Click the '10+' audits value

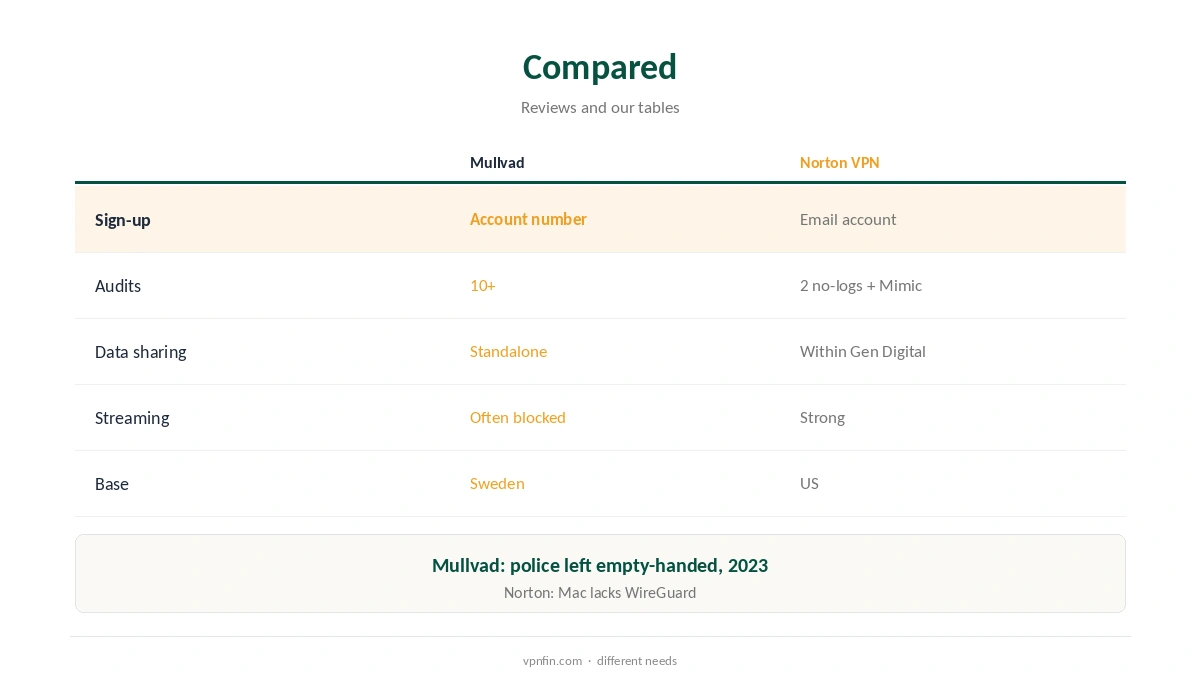(483, 285)
